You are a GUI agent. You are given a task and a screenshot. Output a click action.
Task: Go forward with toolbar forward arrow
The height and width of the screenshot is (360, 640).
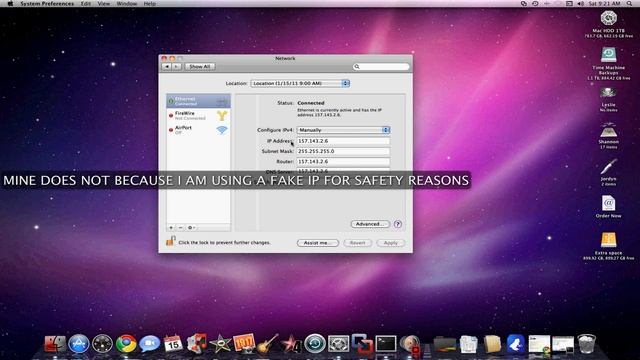pyautogui.click(x=177, y=67)
